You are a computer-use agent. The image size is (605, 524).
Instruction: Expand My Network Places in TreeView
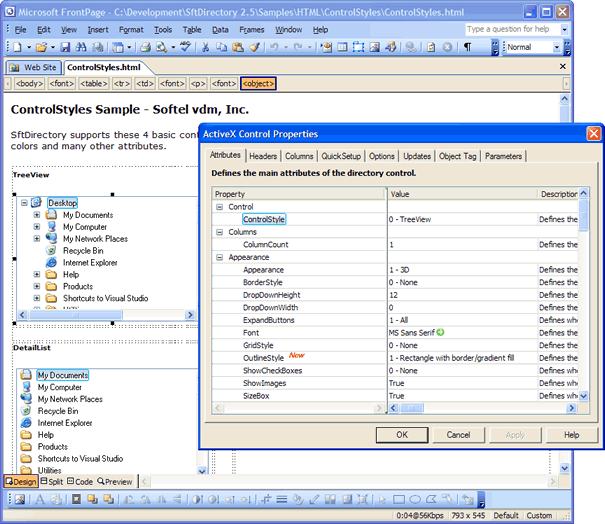click(37, 238)
